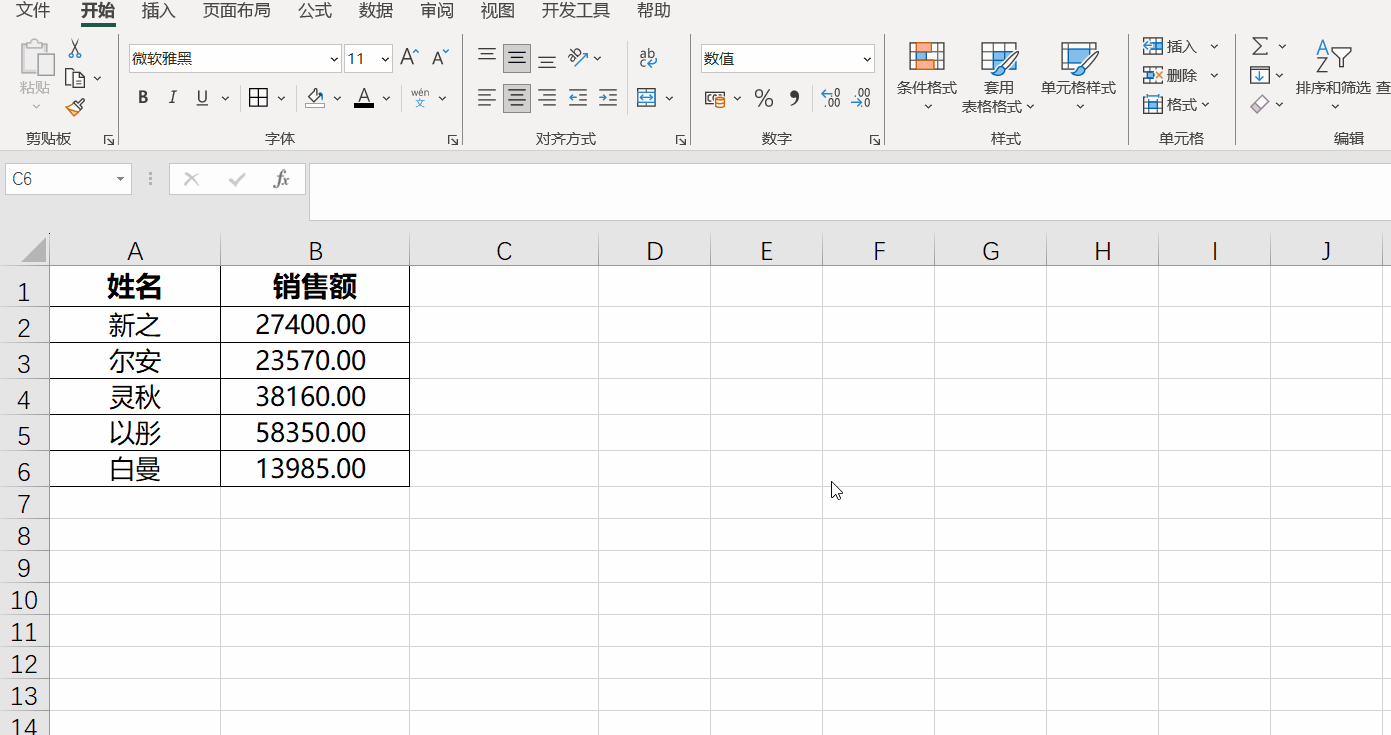Apply underline formatting
Screen dimensions: 1391x735
200,97
